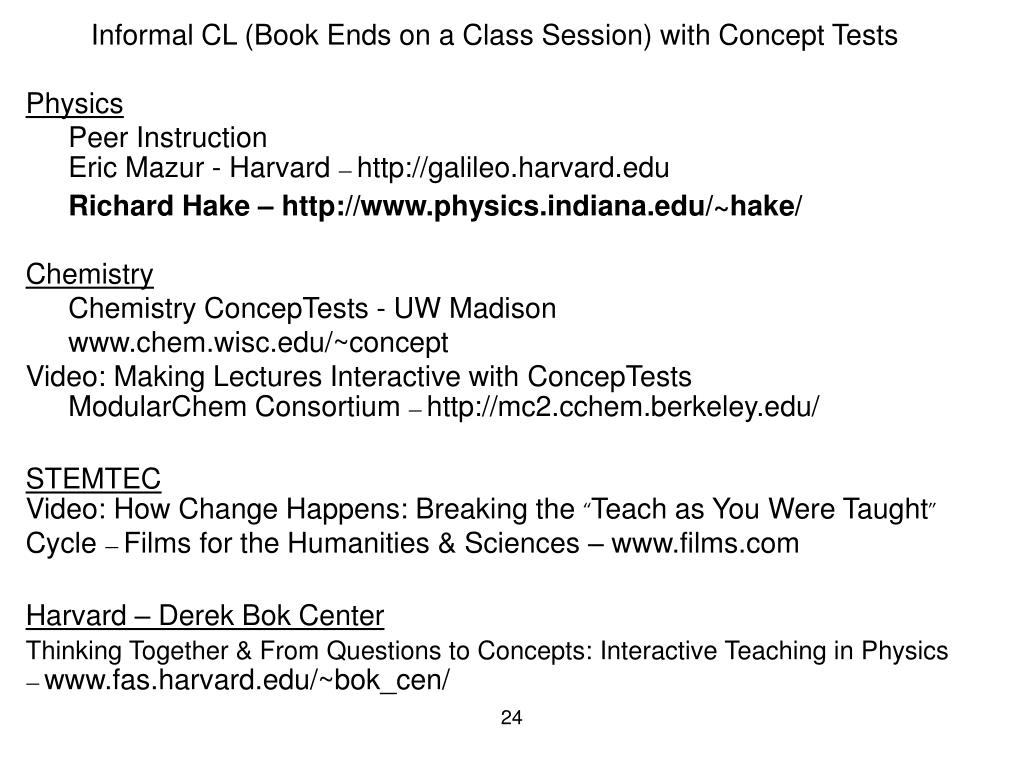Open the www.films.com link
This screenshot has width=1024, height=768.
coord(705,543)
